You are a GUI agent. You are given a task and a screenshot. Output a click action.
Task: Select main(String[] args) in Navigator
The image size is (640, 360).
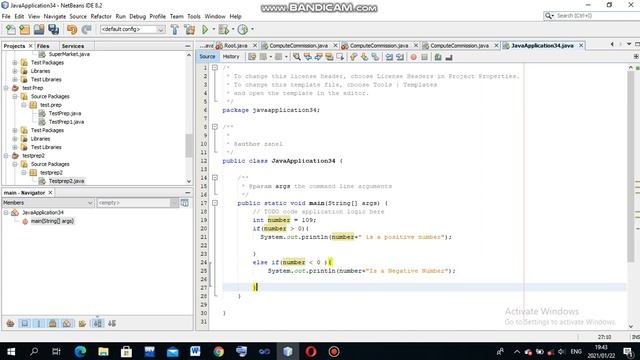pos(52,221)
